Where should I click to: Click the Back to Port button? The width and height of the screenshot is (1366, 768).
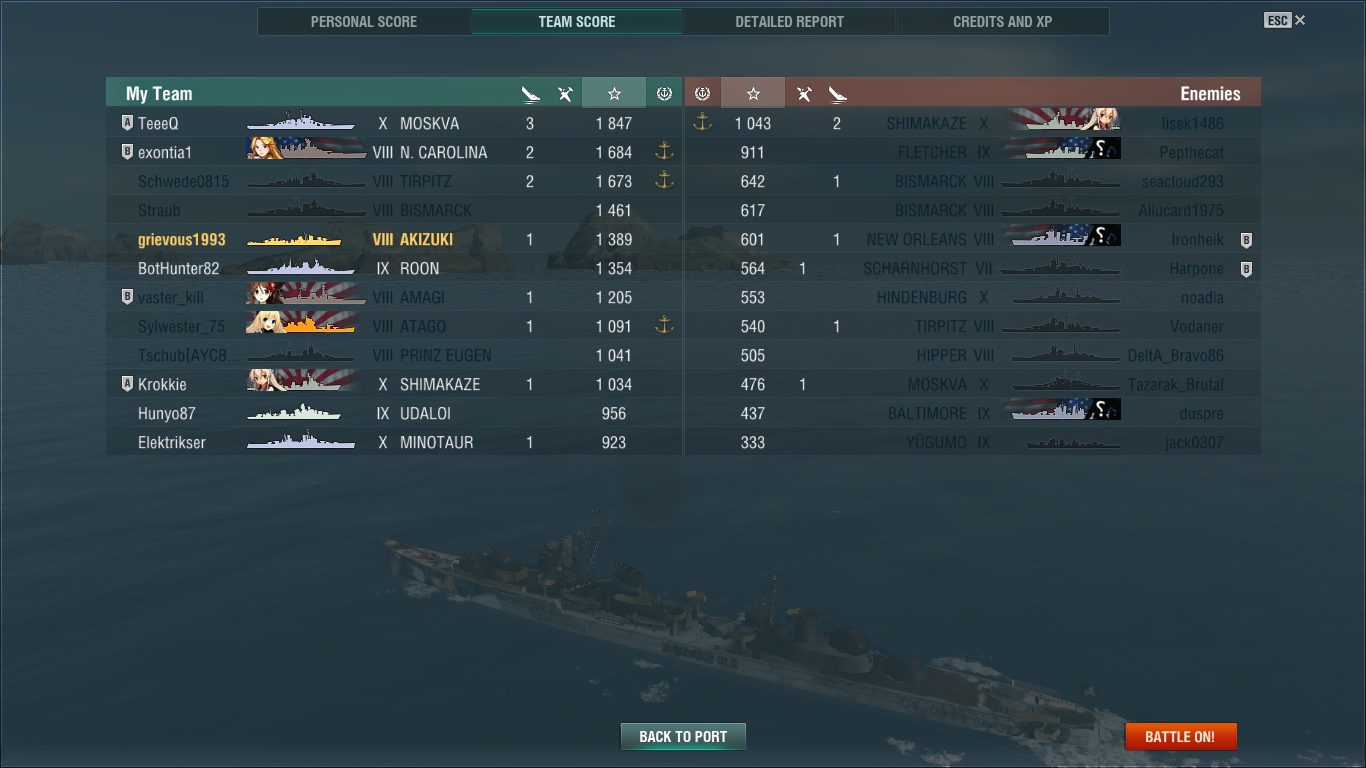pyautogui.click(x=683, y=737)
